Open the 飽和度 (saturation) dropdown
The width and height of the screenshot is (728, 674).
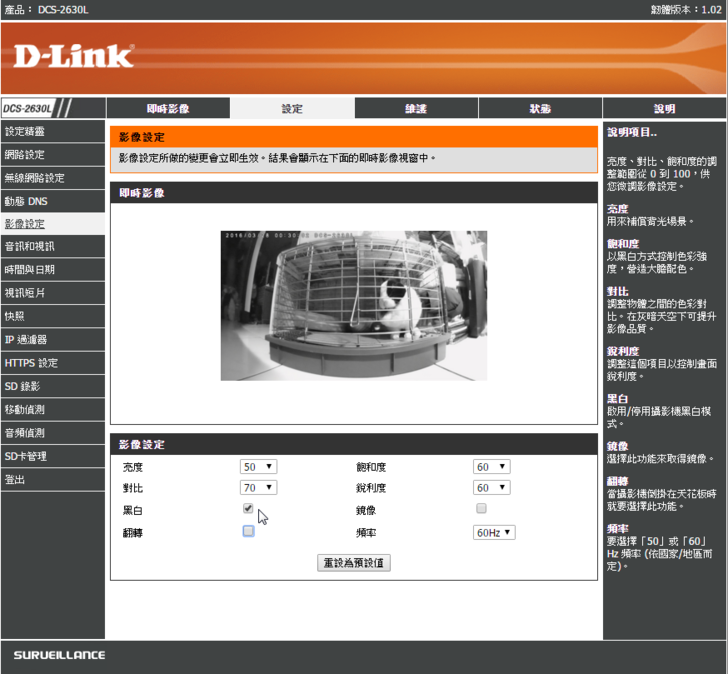pos(491,467)
